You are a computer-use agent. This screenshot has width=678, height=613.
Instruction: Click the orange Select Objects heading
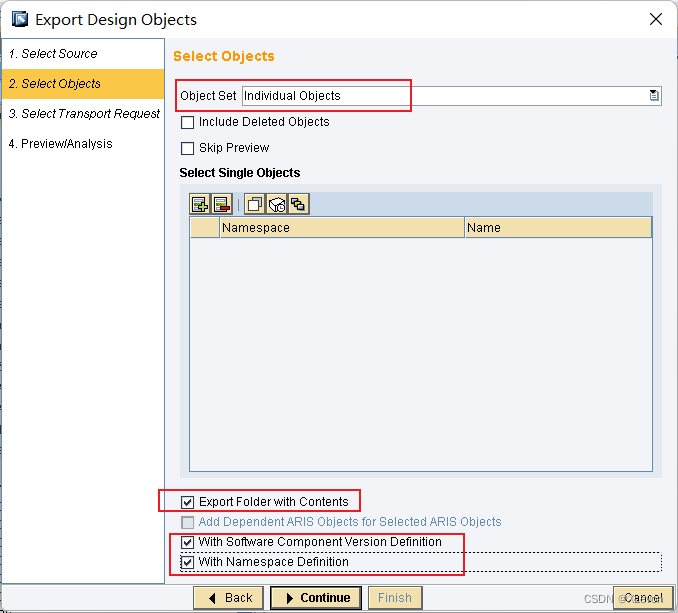(x=224, y=56)
